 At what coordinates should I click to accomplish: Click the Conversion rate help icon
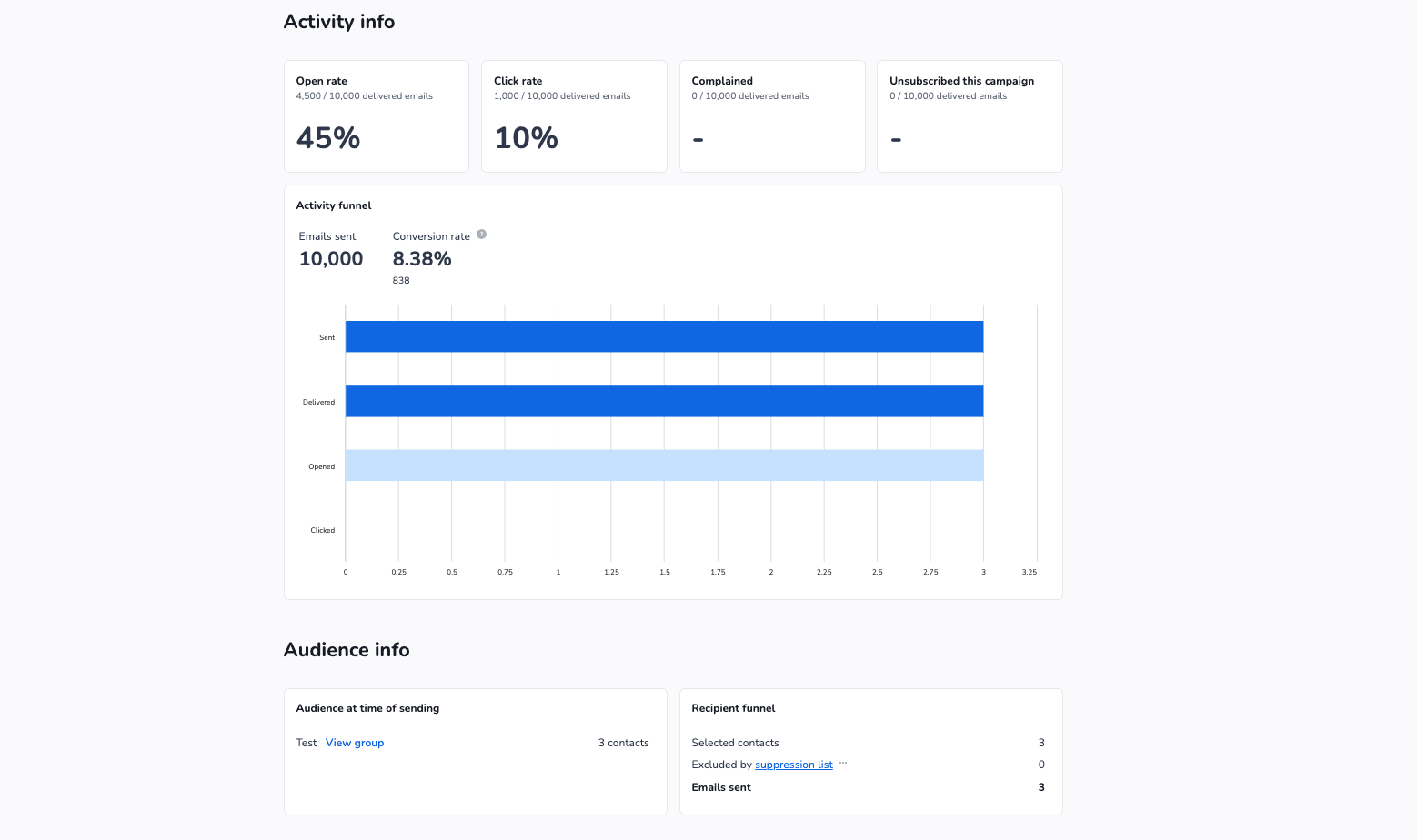[481, 235]
